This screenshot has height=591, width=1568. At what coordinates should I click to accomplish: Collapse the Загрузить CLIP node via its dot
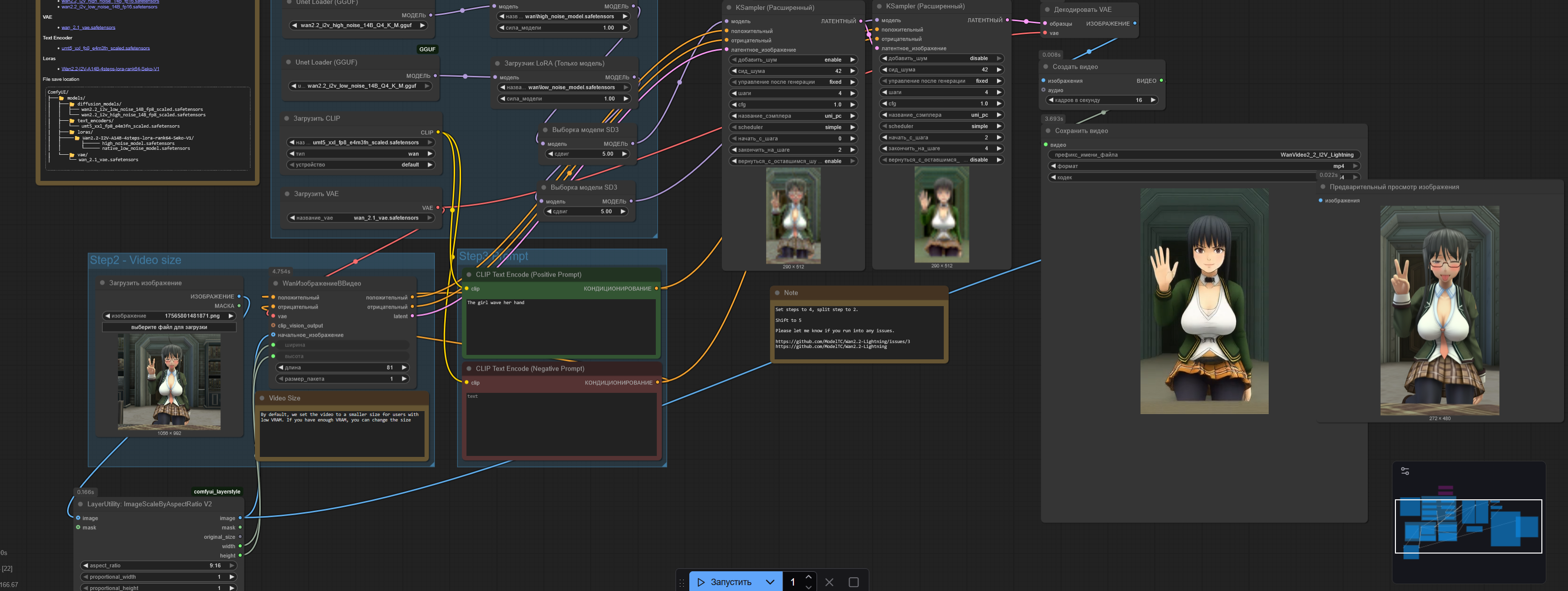(286, 118)
